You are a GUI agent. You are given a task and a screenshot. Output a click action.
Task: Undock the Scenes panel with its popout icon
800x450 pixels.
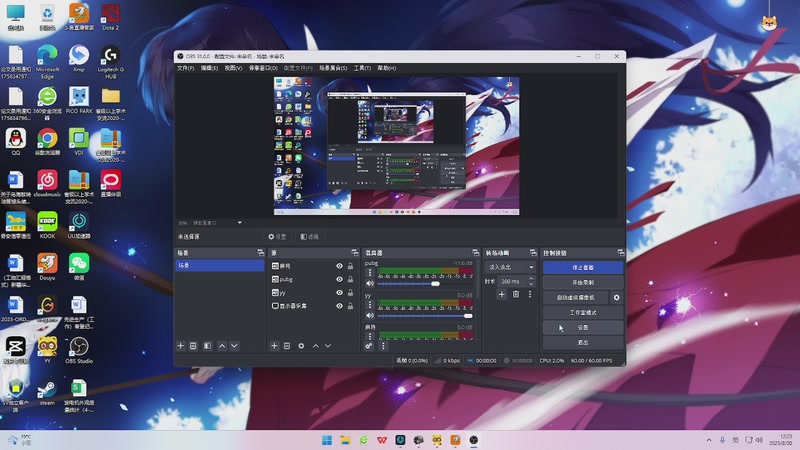coord(261,253)
